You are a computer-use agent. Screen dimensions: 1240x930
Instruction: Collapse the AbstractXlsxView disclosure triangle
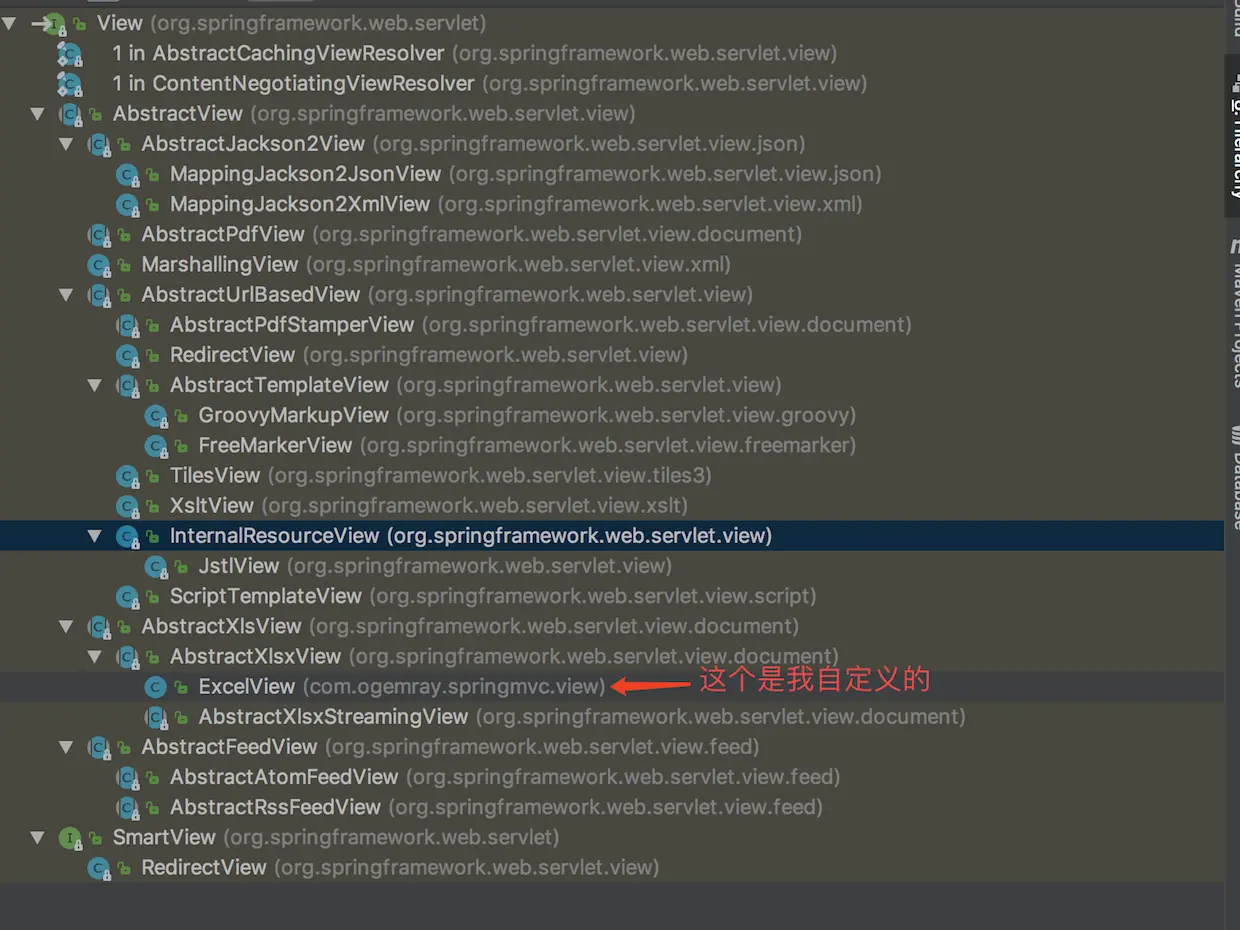click(95, 657)
